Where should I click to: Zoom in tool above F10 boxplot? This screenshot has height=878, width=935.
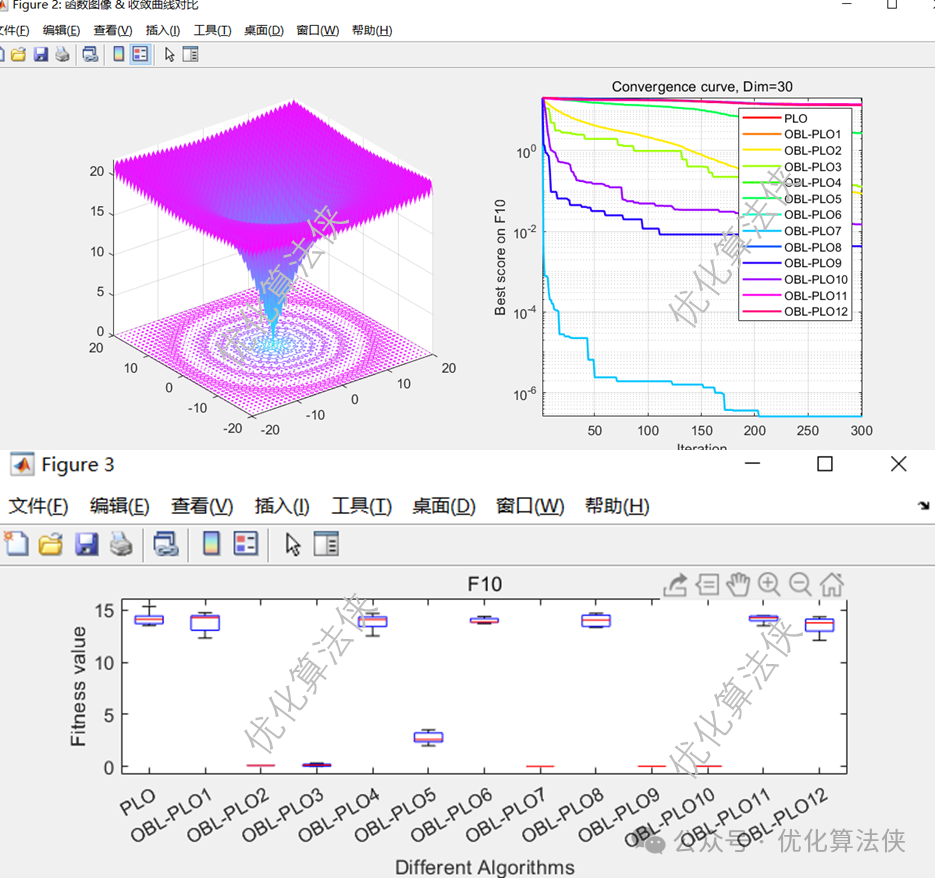pyautogui.click(x=769, y=585)
